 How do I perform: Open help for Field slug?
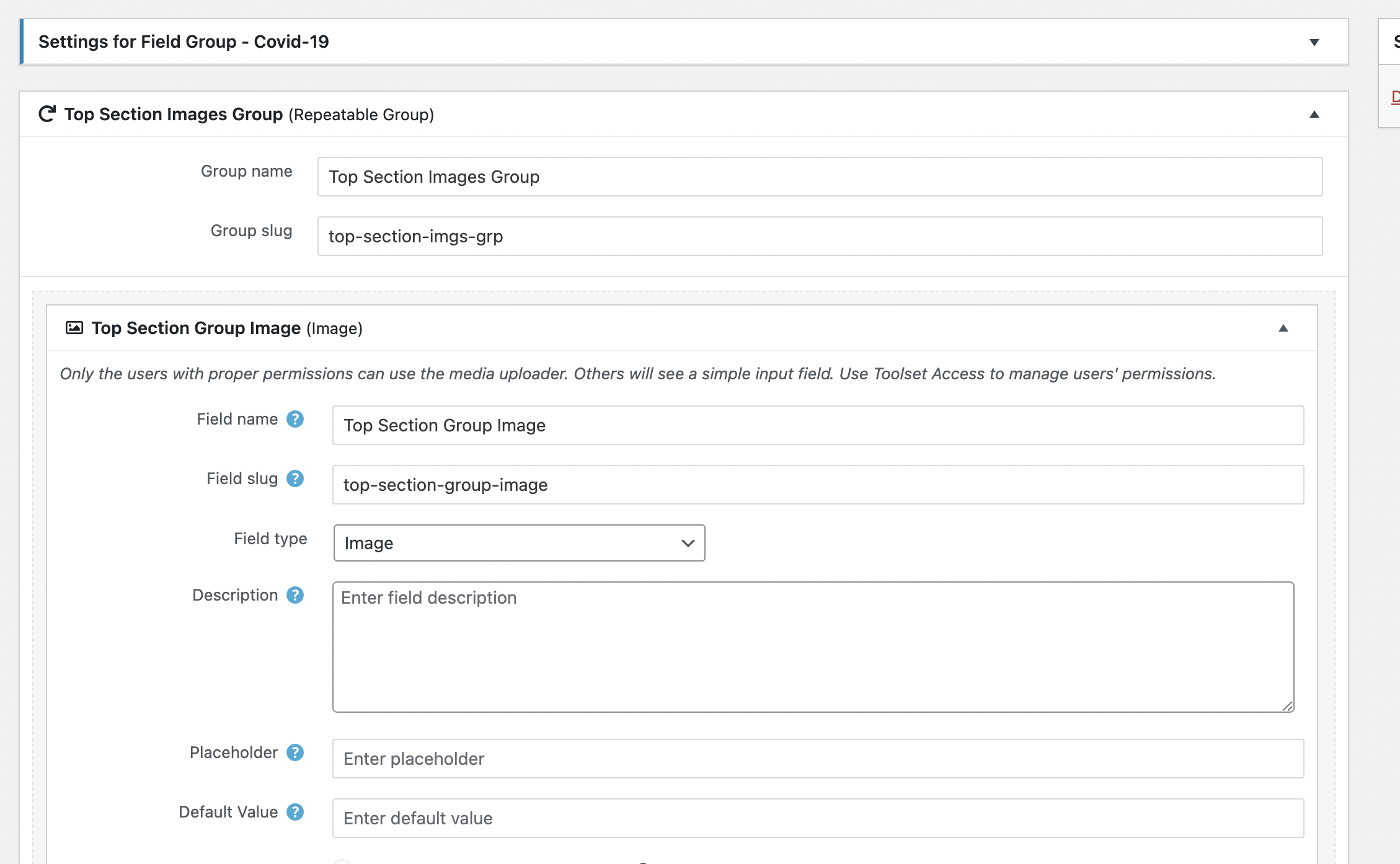pos(295,479)
